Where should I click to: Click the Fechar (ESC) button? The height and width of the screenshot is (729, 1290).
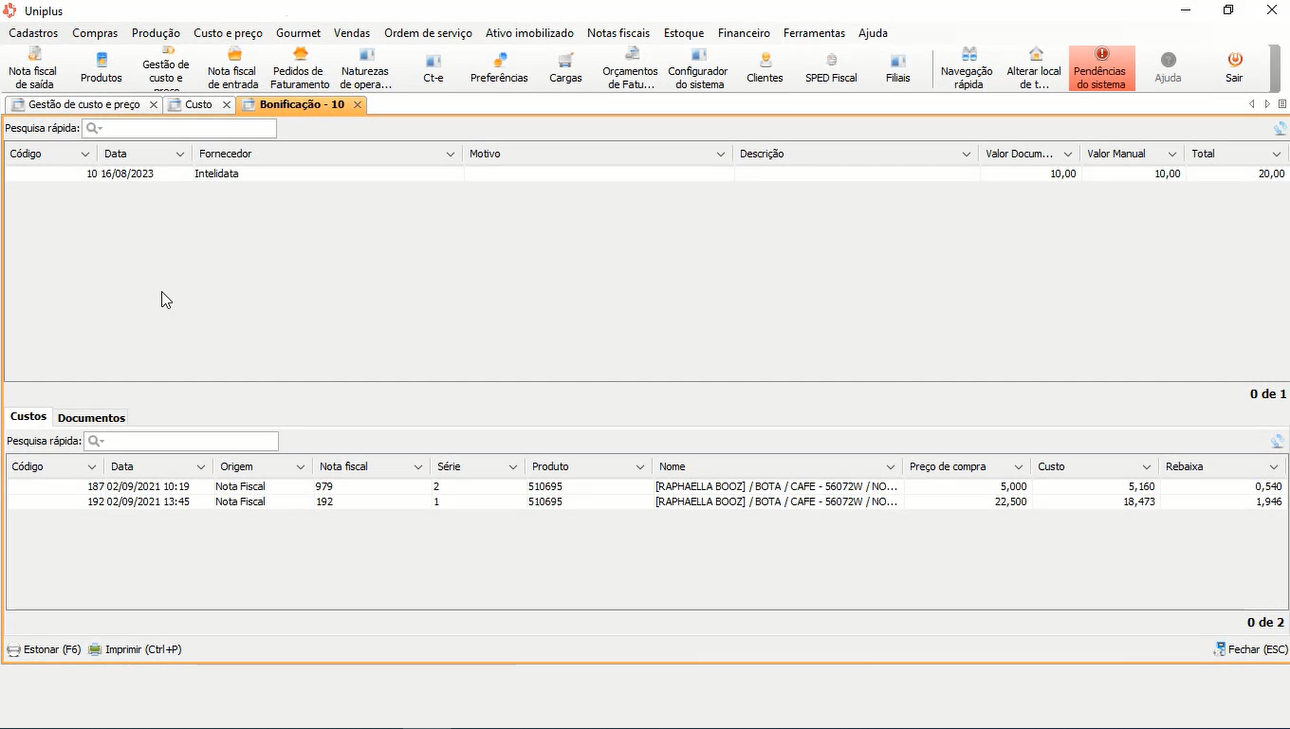click(1250, 649)
